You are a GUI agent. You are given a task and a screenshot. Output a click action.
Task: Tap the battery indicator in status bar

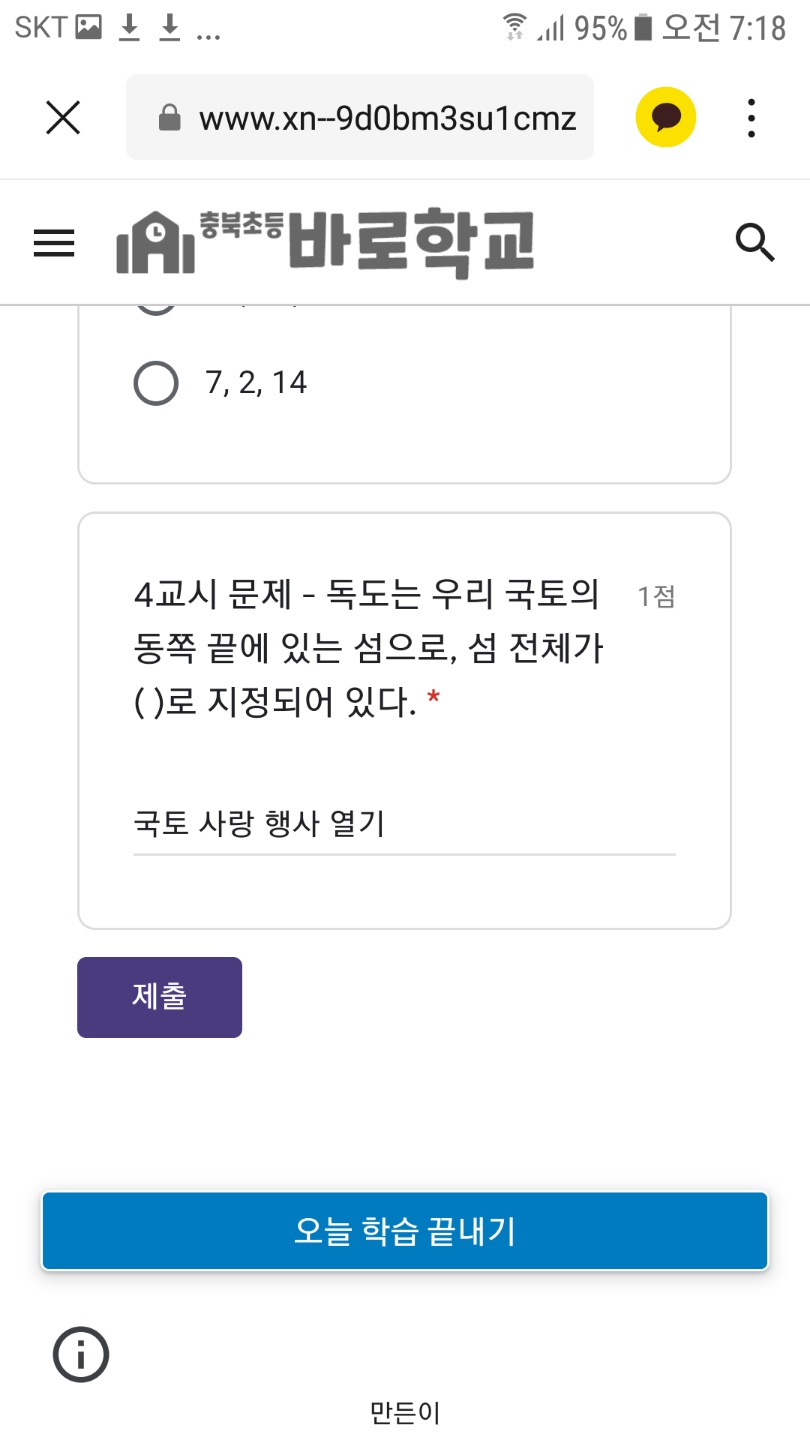coord(643,28)
